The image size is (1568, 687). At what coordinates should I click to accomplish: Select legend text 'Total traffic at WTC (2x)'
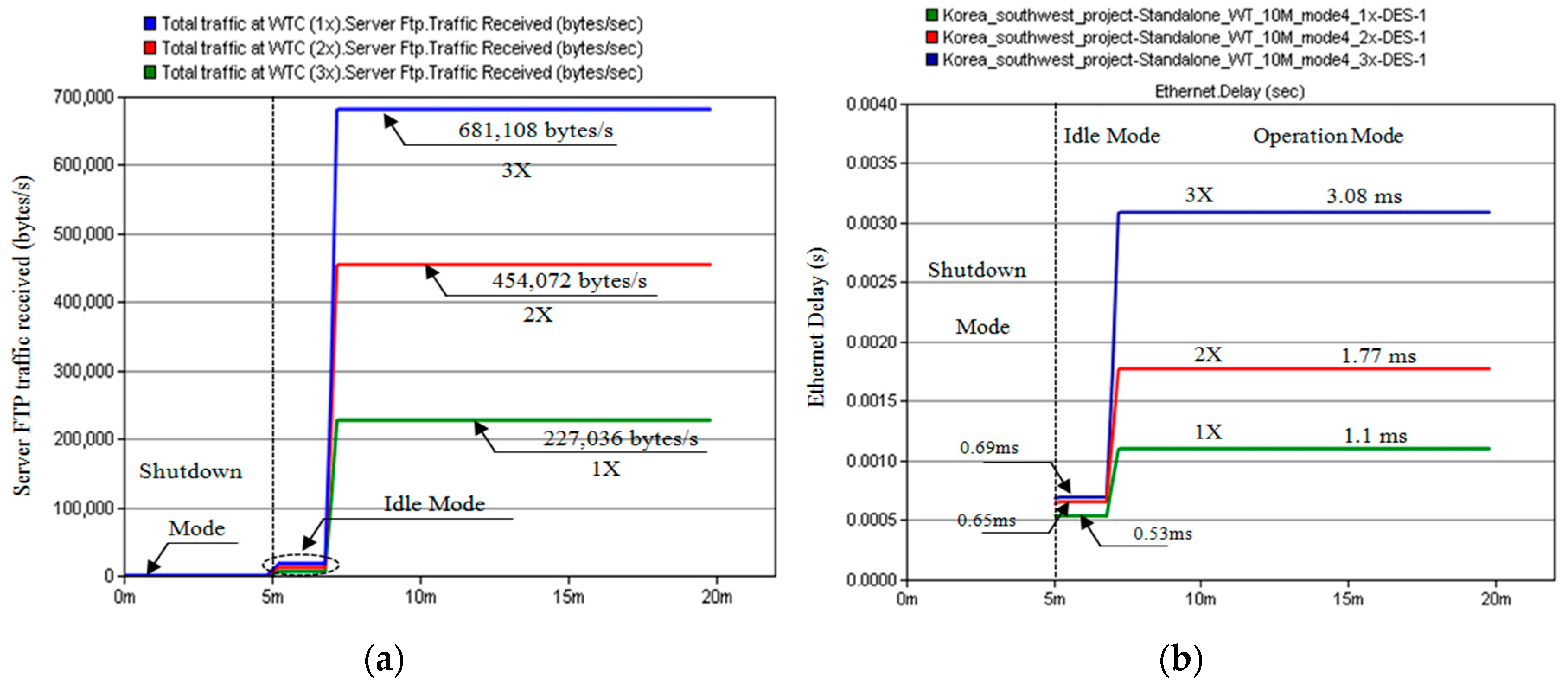[250, 48]
